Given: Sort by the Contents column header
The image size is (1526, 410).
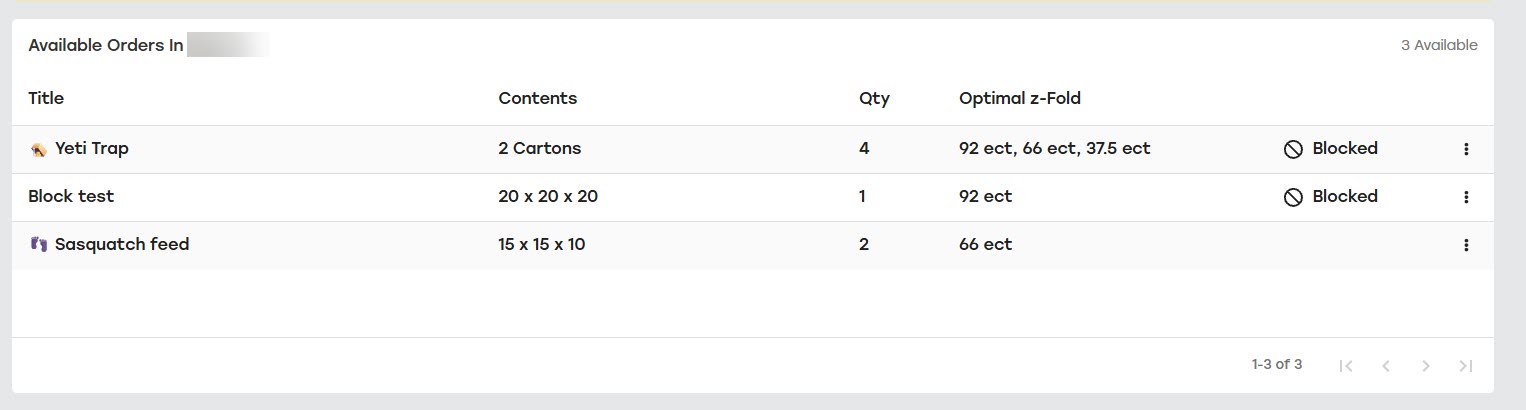Looking at the screenshot, I should point(537,98).
